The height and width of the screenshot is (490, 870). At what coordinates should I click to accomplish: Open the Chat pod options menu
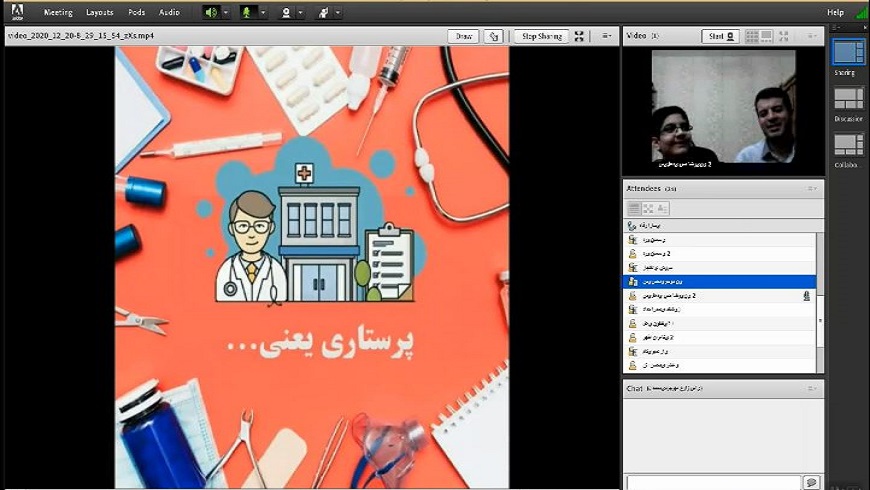coord(812,388)
